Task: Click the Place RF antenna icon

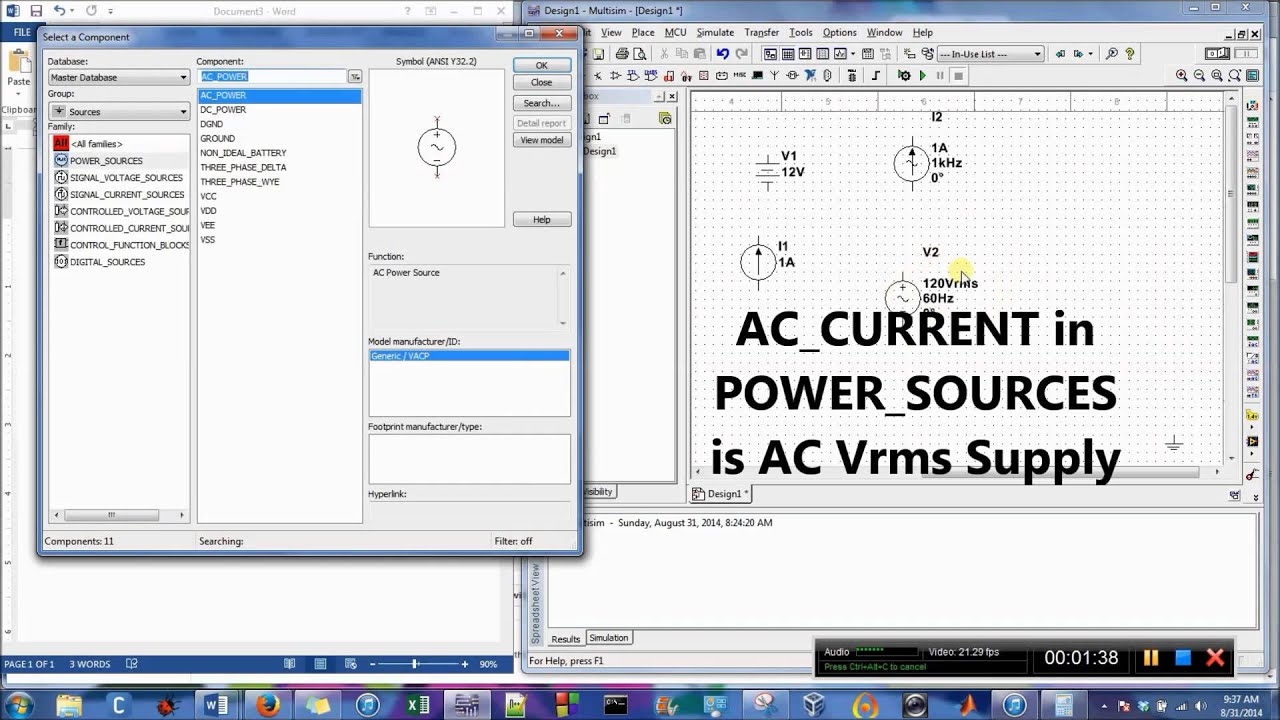Action: pos(774,75)
